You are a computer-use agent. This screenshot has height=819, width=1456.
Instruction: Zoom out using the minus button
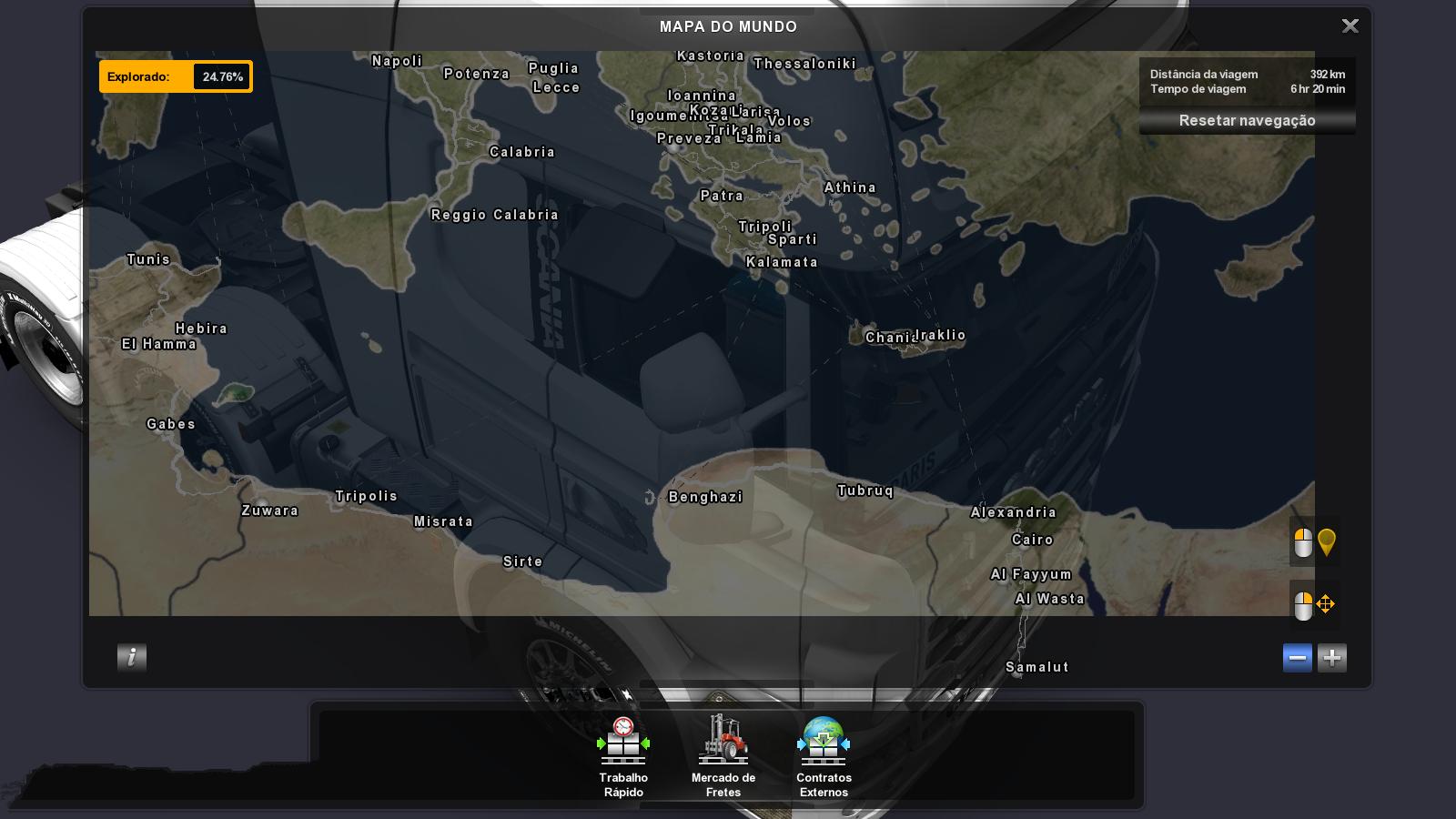click(x=1298, y=658)
